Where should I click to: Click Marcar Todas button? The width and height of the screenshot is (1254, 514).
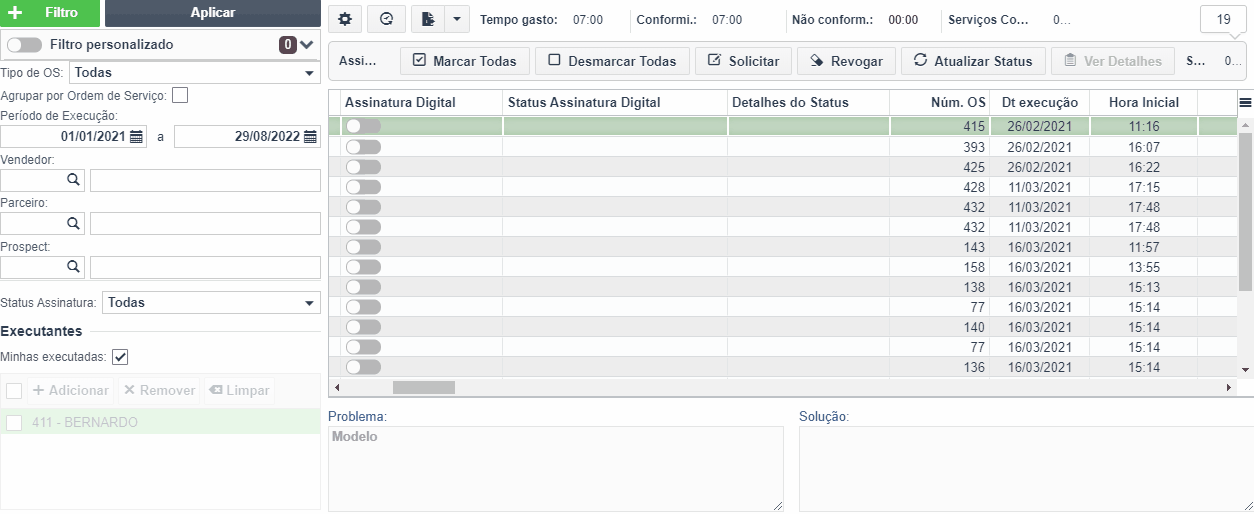click(x=464, y=61)
